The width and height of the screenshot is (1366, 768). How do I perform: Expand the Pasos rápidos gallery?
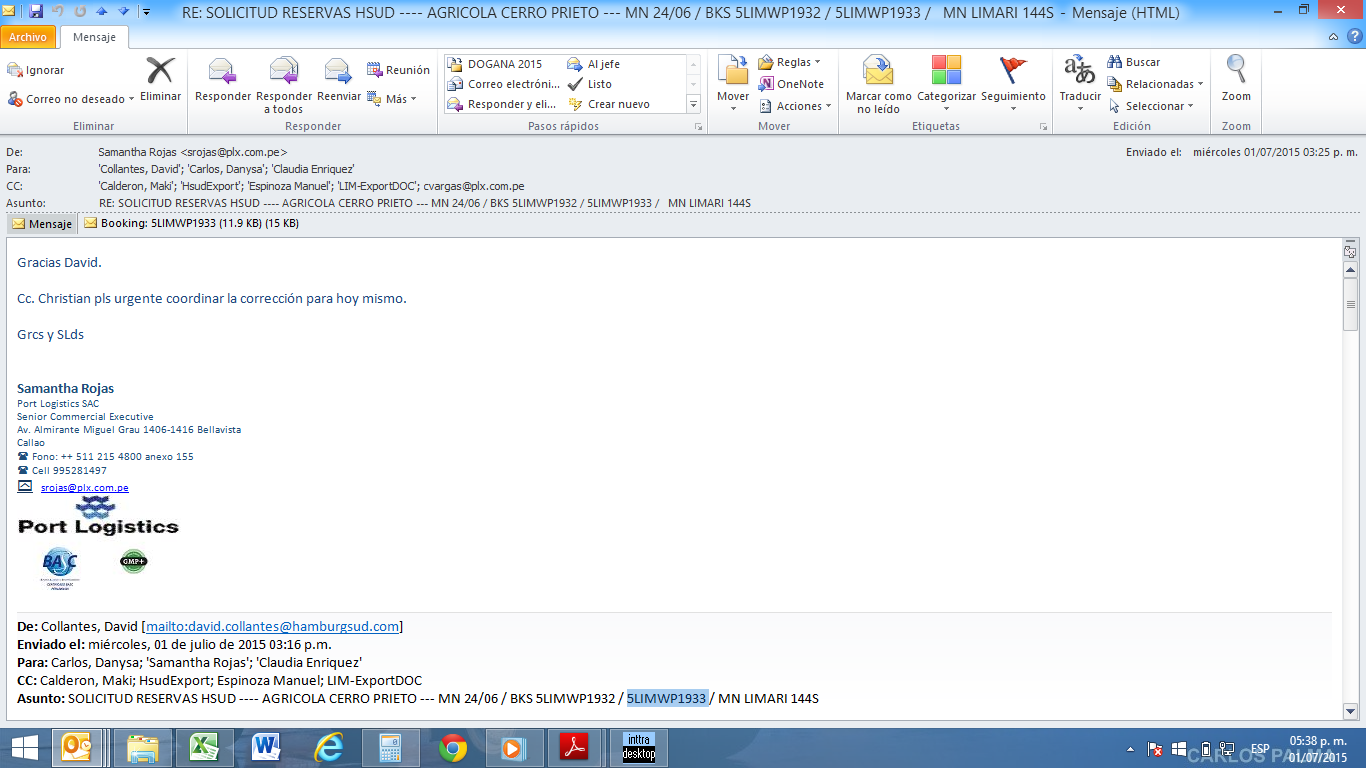coord(693,104)
